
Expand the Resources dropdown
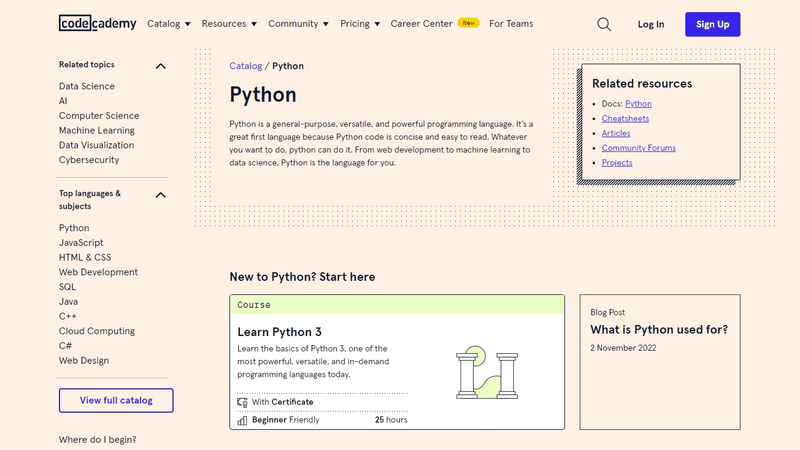[x=229, y=23]
